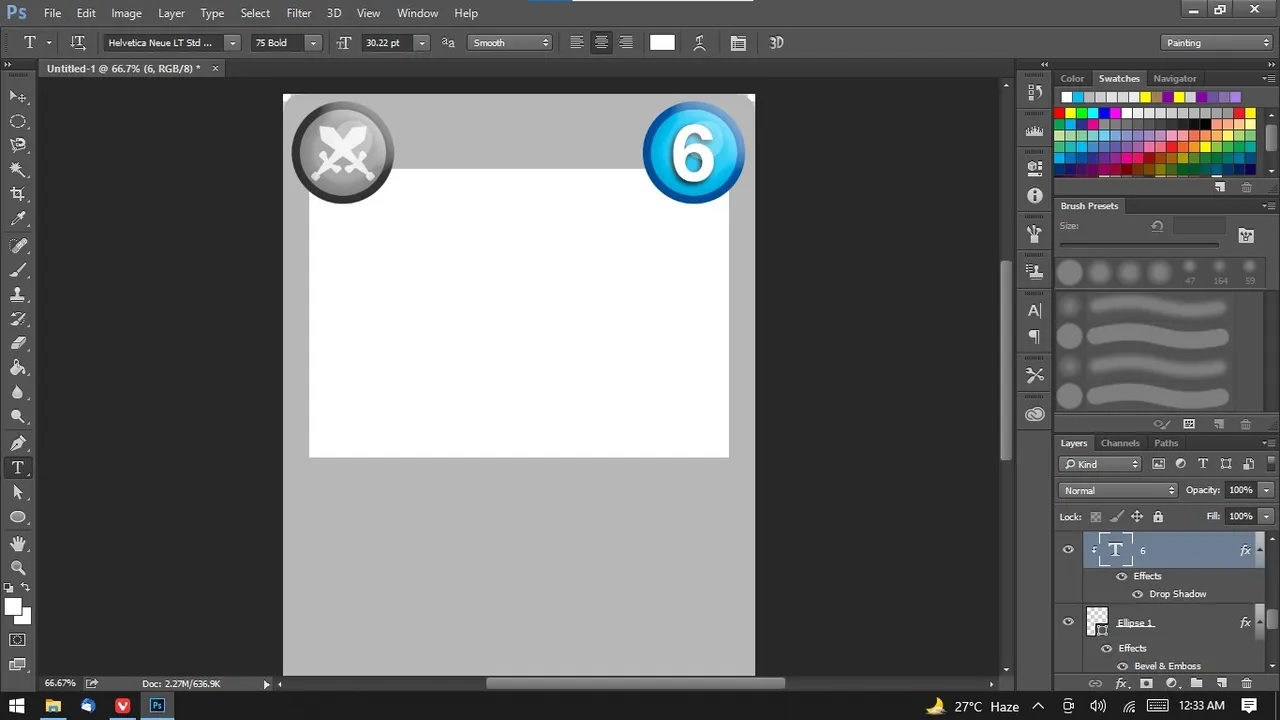Open the Character and Paragraph panels toggle
Screen dimensions: 1280x720
(738, 43)
